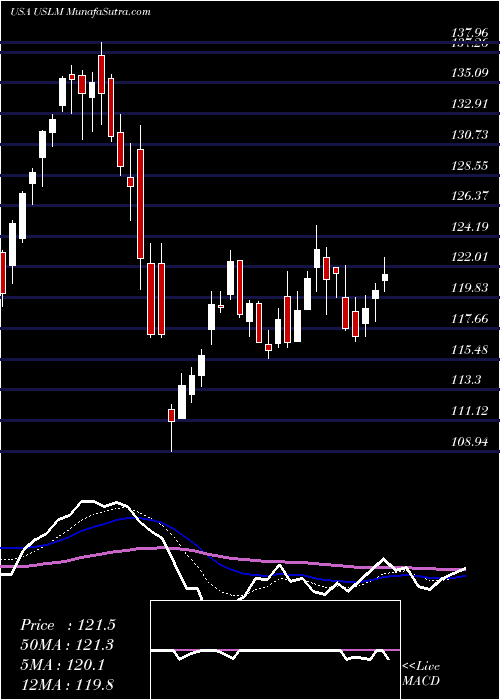Click the 'USA USLM MunafaSutra.com' header text

coord(80,12)
